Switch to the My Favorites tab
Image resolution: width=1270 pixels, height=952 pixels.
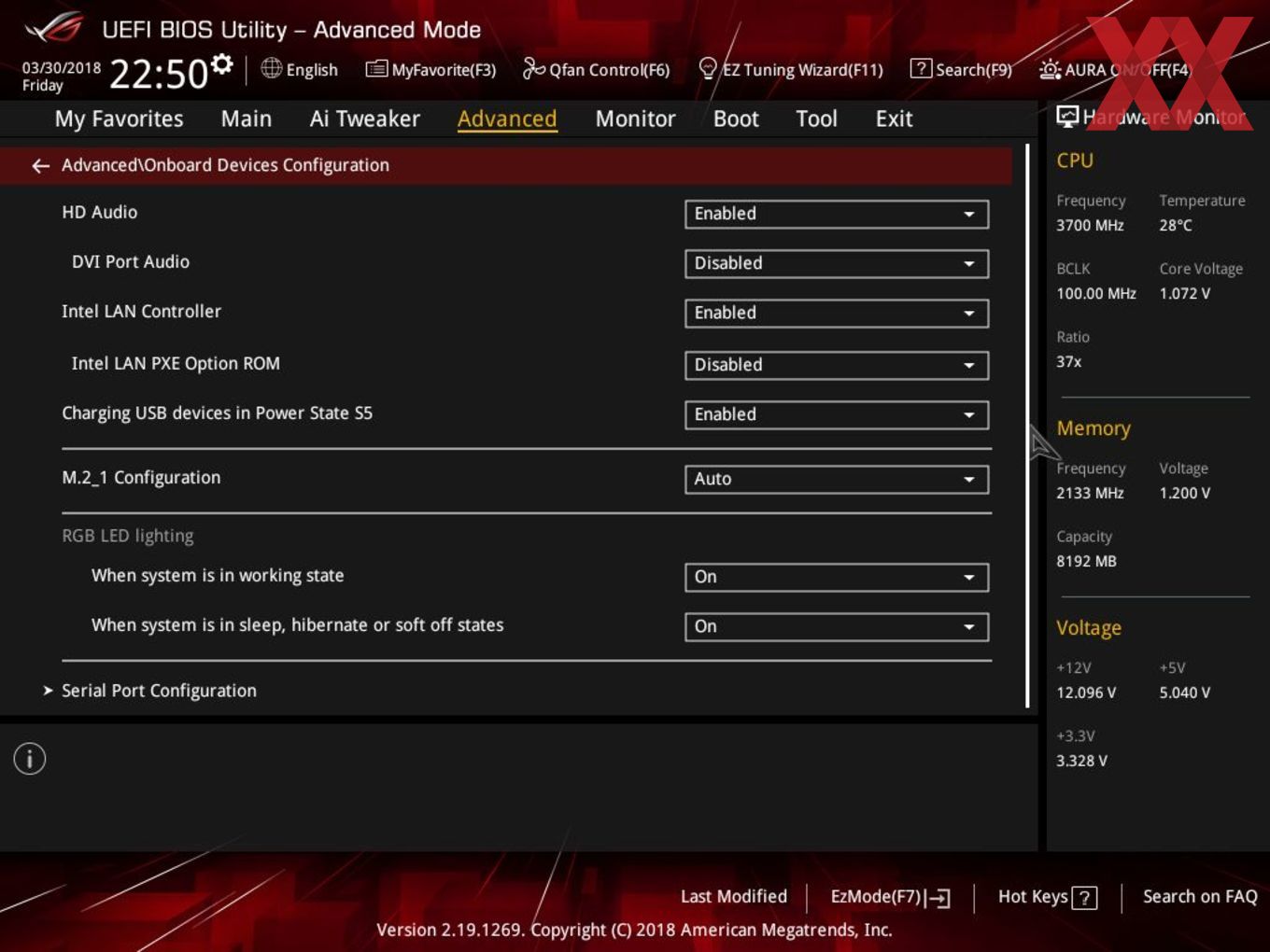pos(119,119)
